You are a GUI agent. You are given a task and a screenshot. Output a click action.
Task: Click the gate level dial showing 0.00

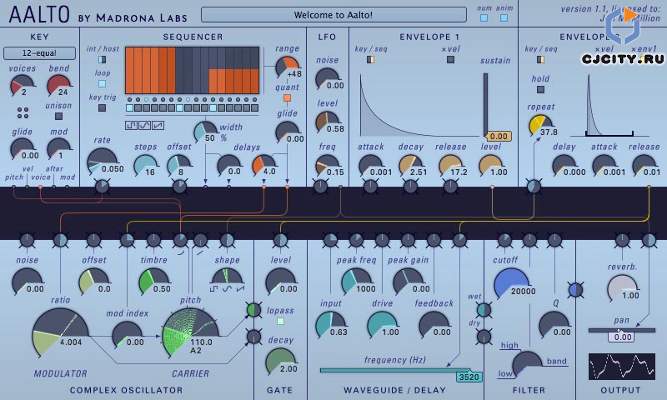tap(281, 282)
